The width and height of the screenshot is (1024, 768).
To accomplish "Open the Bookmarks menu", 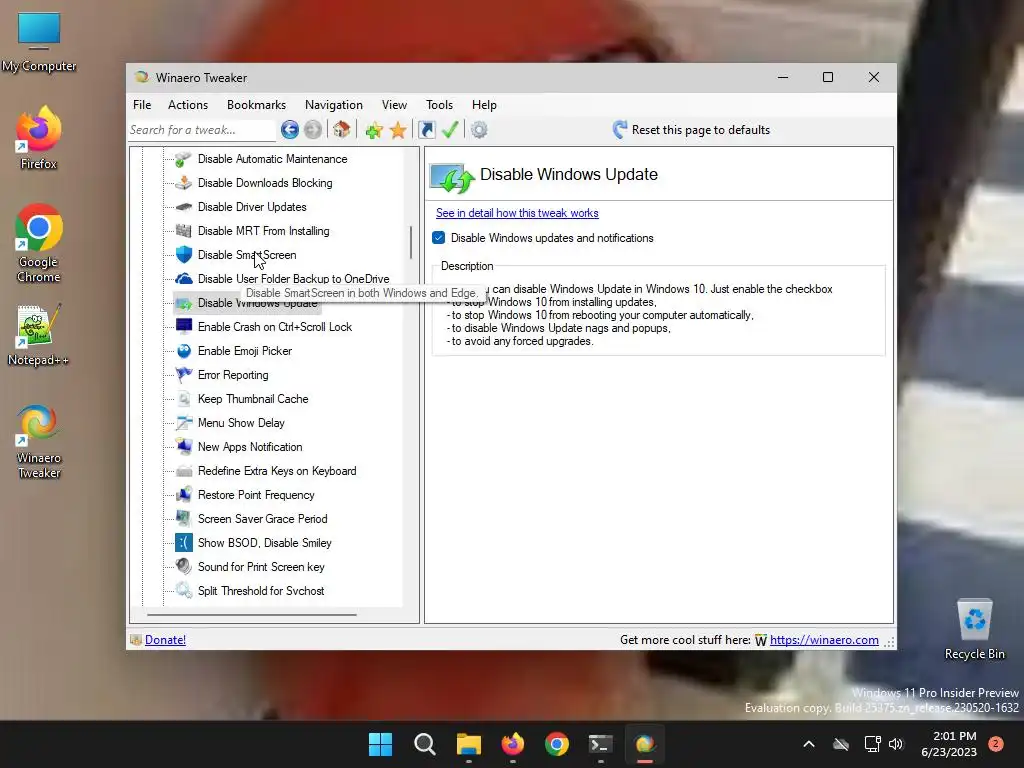I will (x=256, y=104).
